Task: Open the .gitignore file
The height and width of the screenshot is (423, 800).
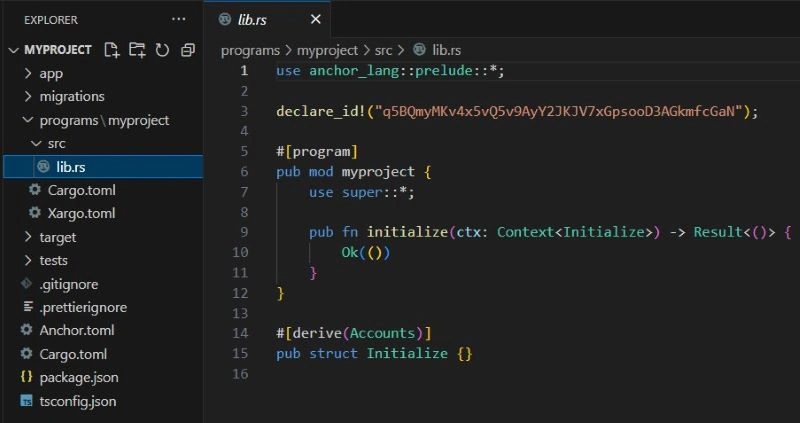Action: click(69, 284)
